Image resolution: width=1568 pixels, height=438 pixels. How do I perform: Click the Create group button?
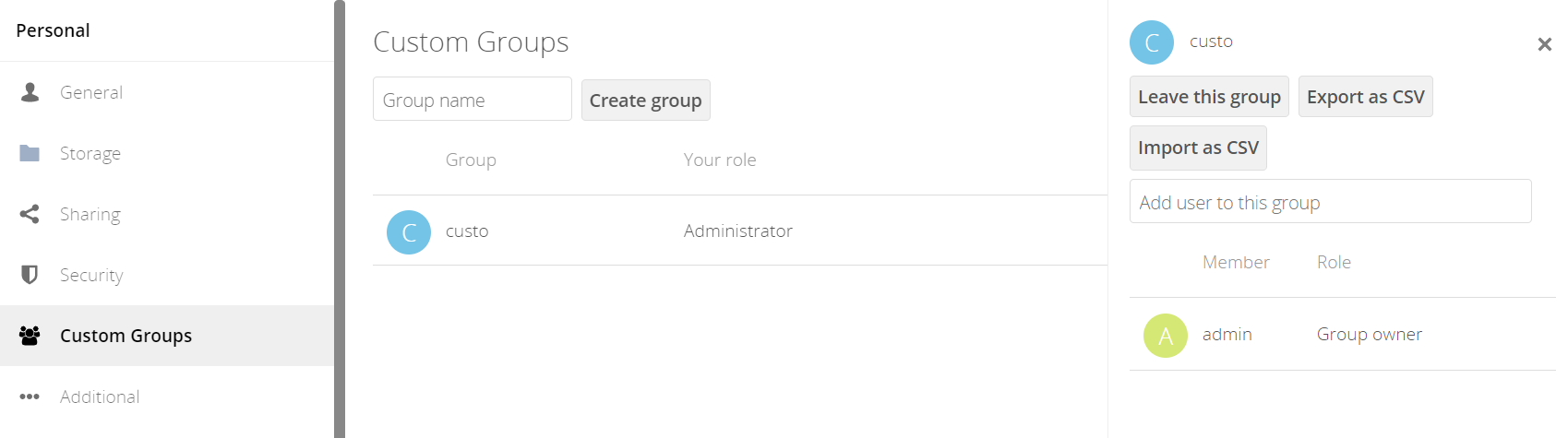646,101
